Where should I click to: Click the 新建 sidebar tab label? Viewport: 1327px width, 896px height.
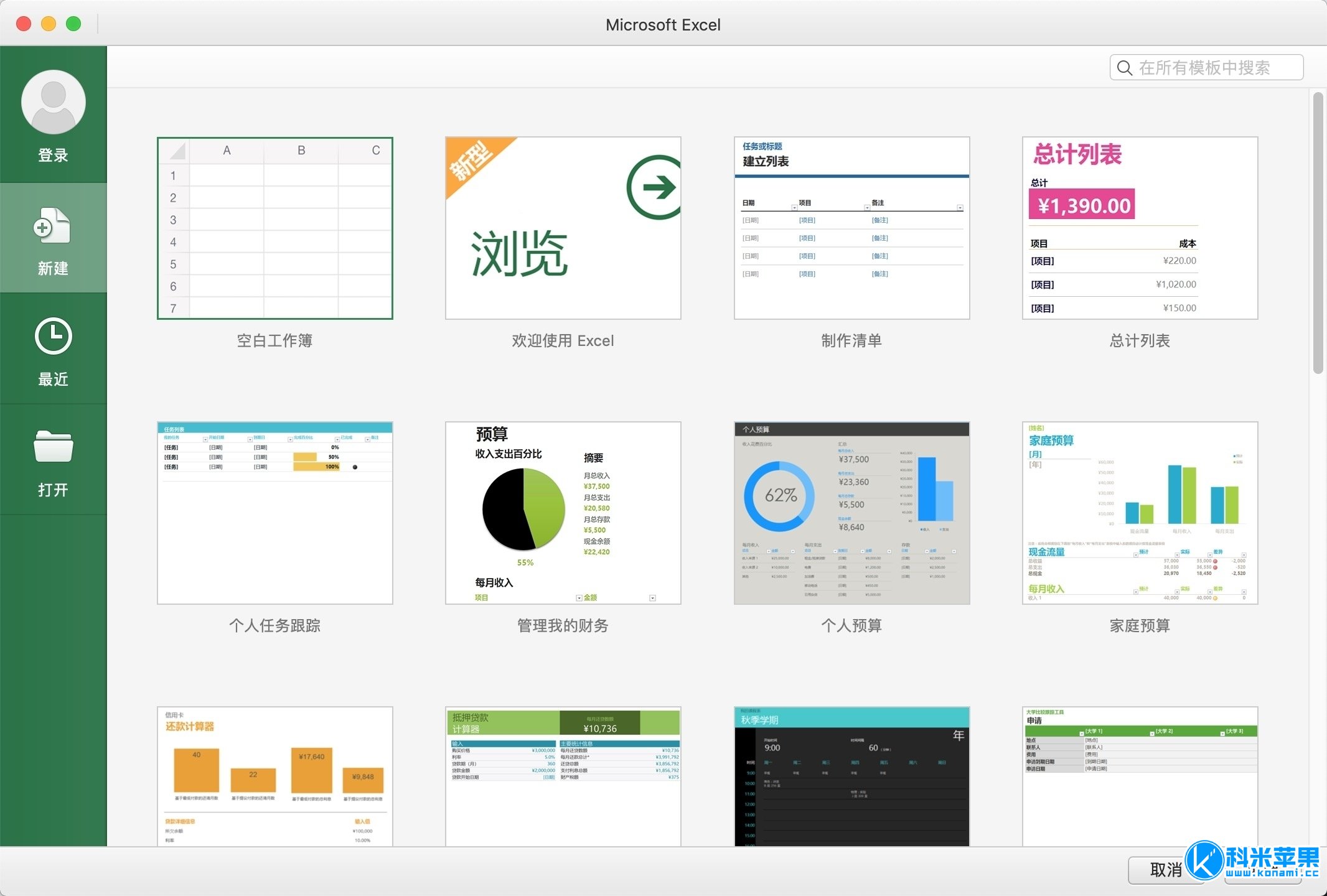(54, 268)
